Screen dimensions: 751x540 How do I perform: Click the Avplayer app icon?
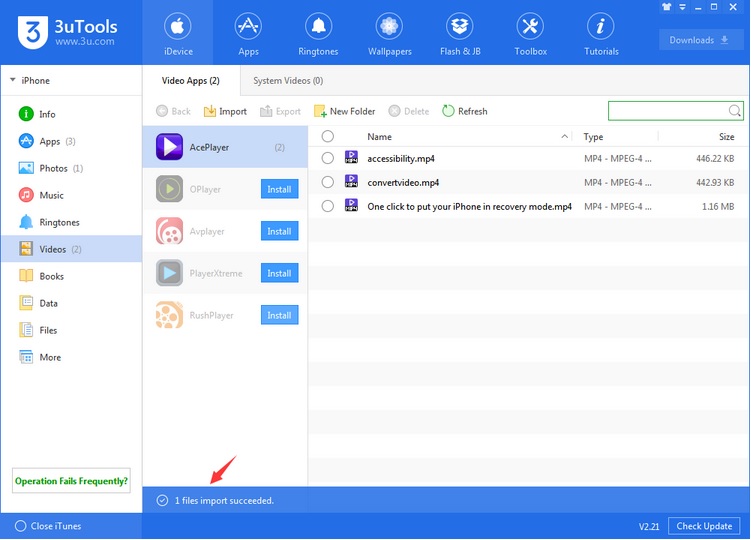coord(169,231)
